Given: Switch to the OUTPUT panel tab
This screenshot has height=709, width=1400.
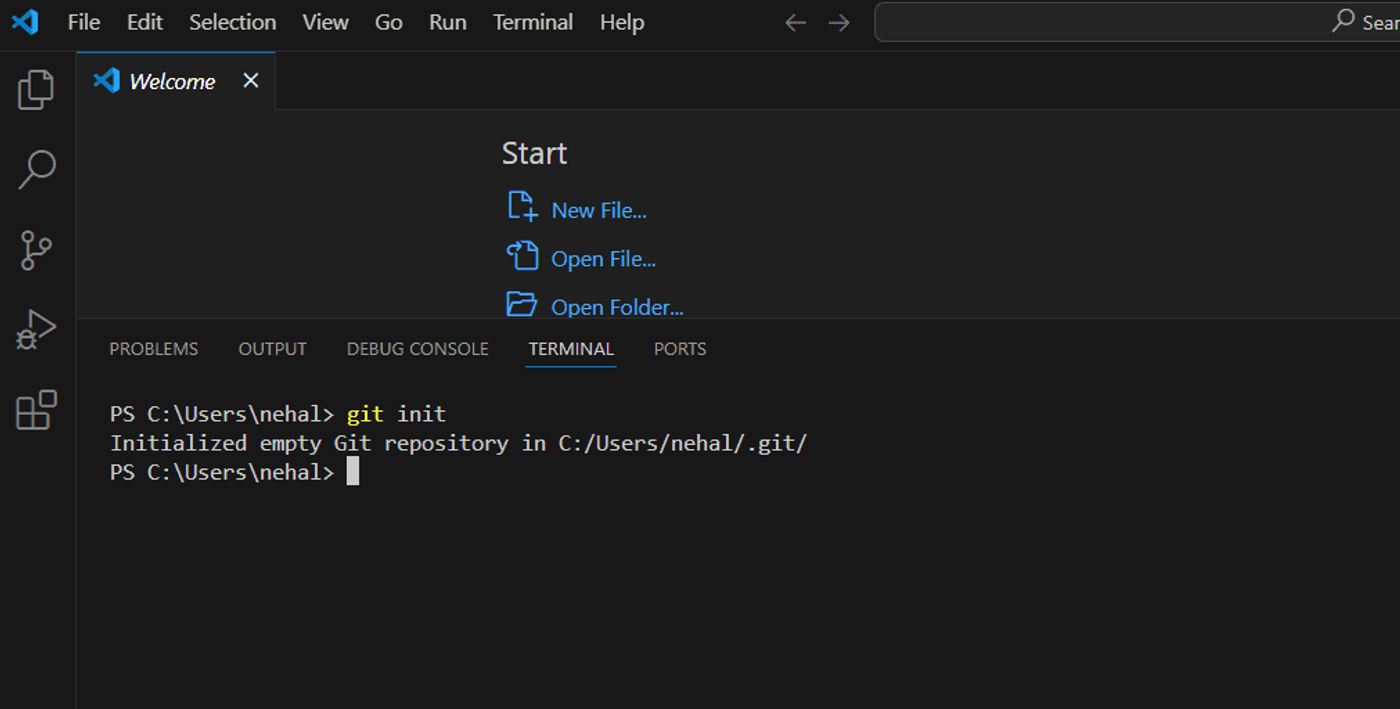Looking at the screenshot, I should [x=272, y=349].
